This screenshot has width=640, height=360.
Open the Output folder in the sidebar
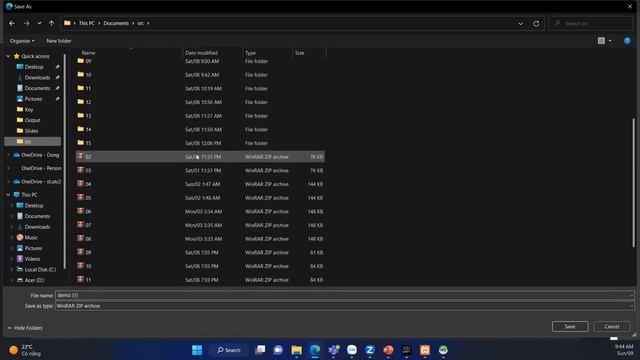tap(32, 120)
